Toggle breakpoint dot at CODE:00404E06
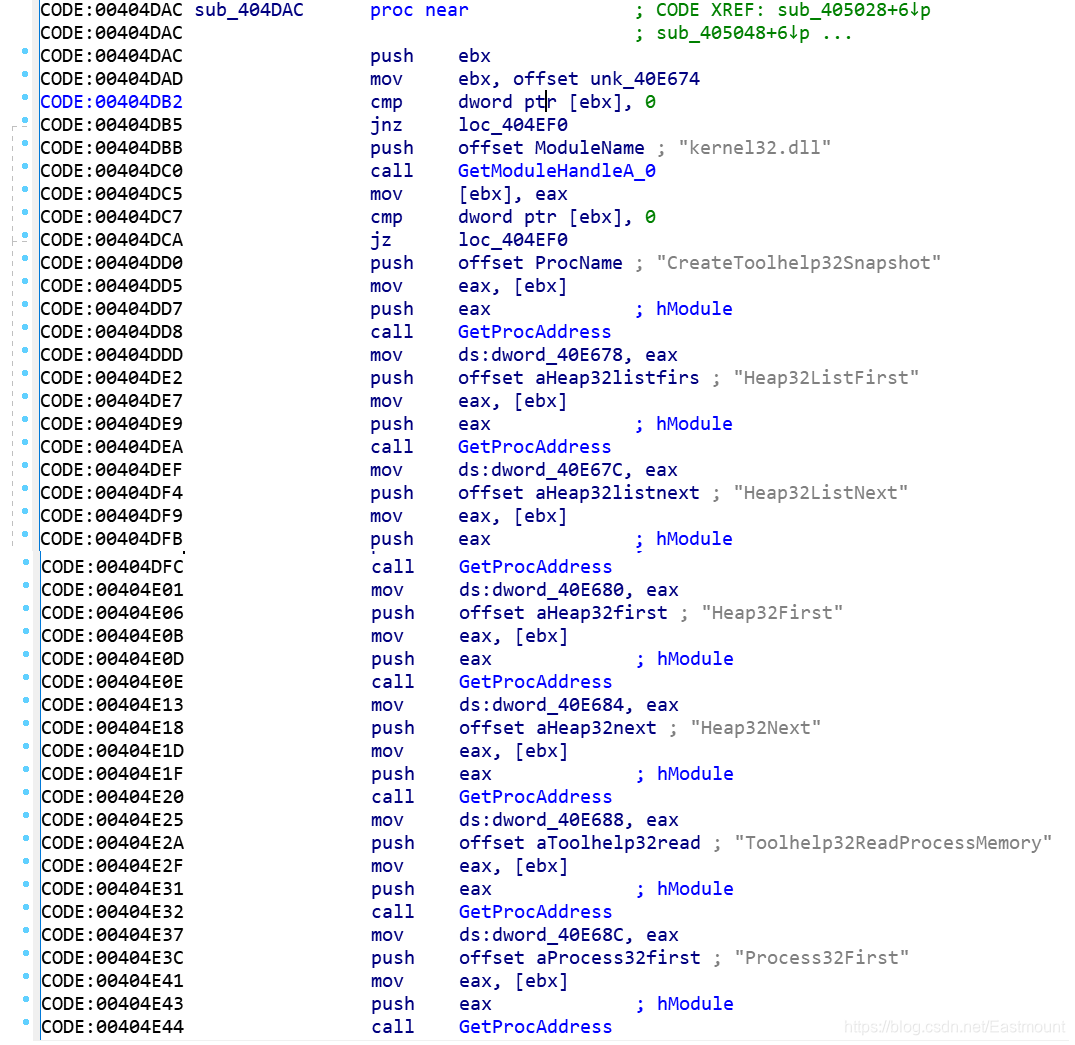 (x=26, y=608)
